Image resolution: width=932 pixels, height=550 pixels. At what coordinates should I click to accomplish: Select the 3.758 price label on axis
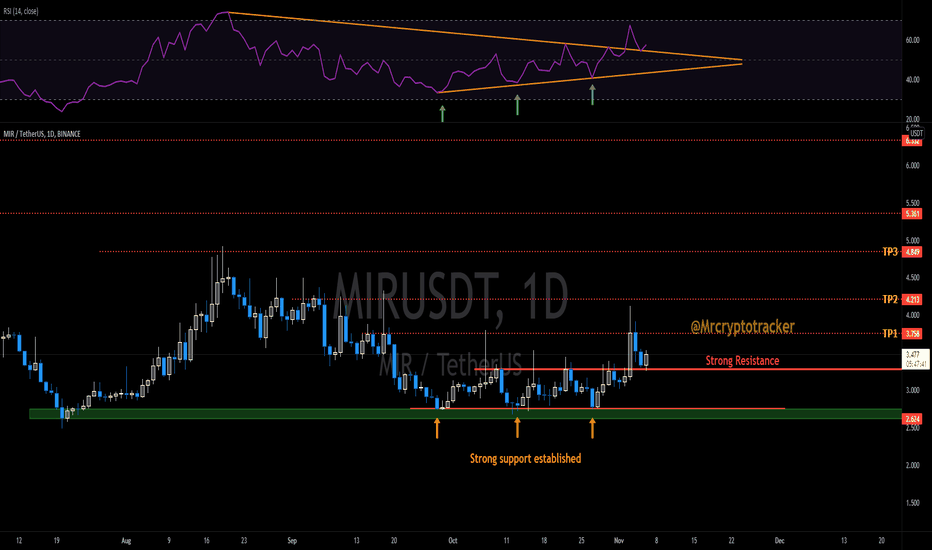912,334
